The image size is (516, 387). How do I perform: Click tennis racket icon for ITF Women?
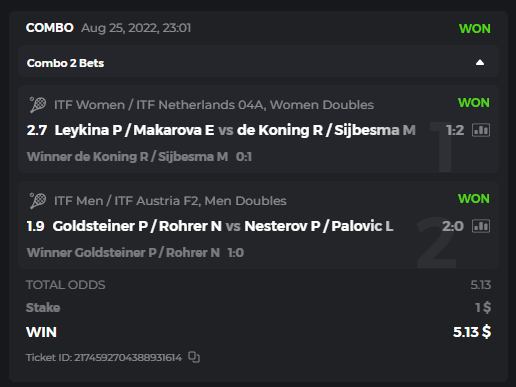click(38, 105)
